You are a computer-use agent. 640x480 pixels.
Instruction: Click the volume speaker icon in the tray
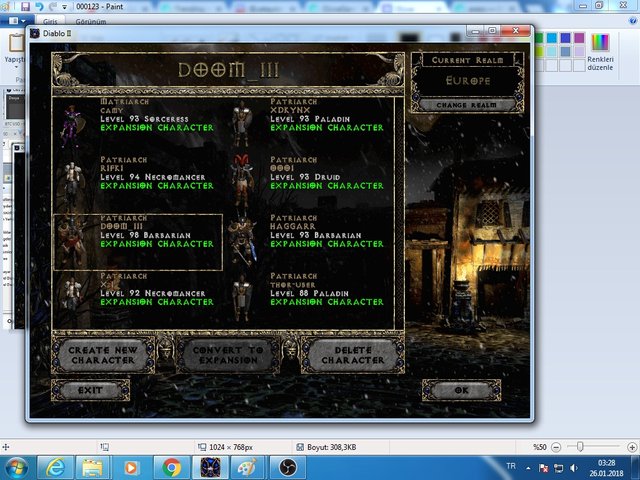[x=574, y=468]
